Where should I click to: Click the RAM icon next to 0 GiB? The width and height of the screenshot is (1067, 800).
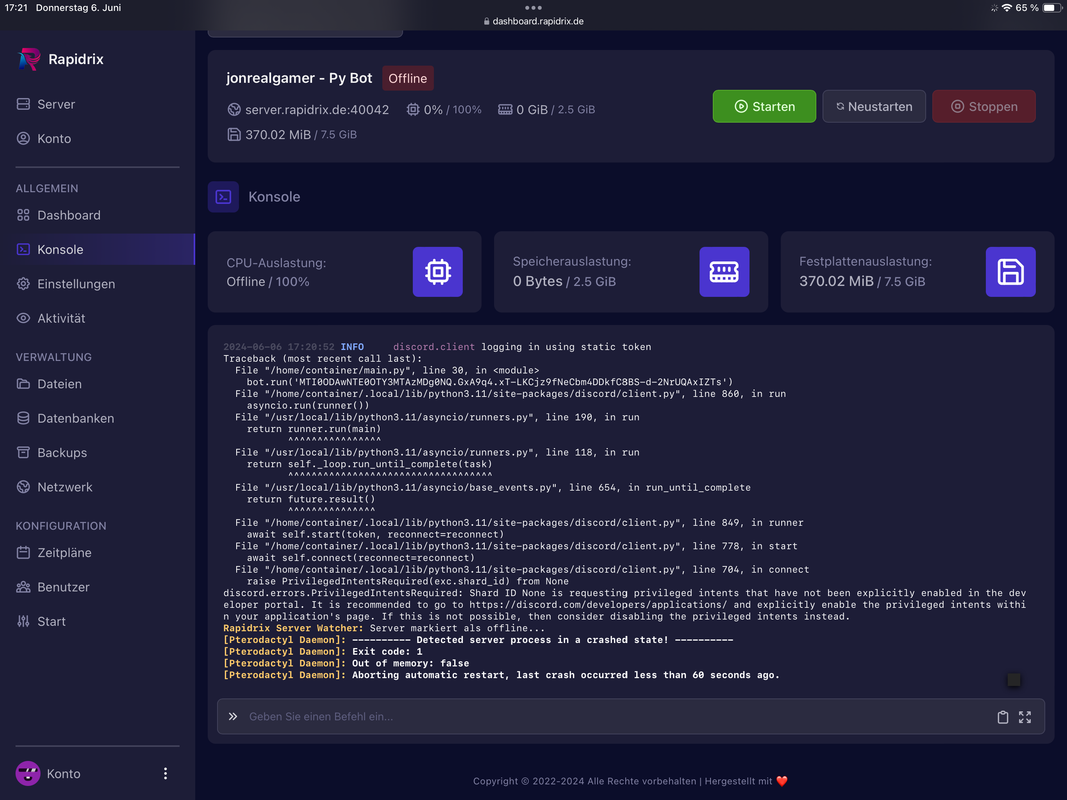coord(505,110)
